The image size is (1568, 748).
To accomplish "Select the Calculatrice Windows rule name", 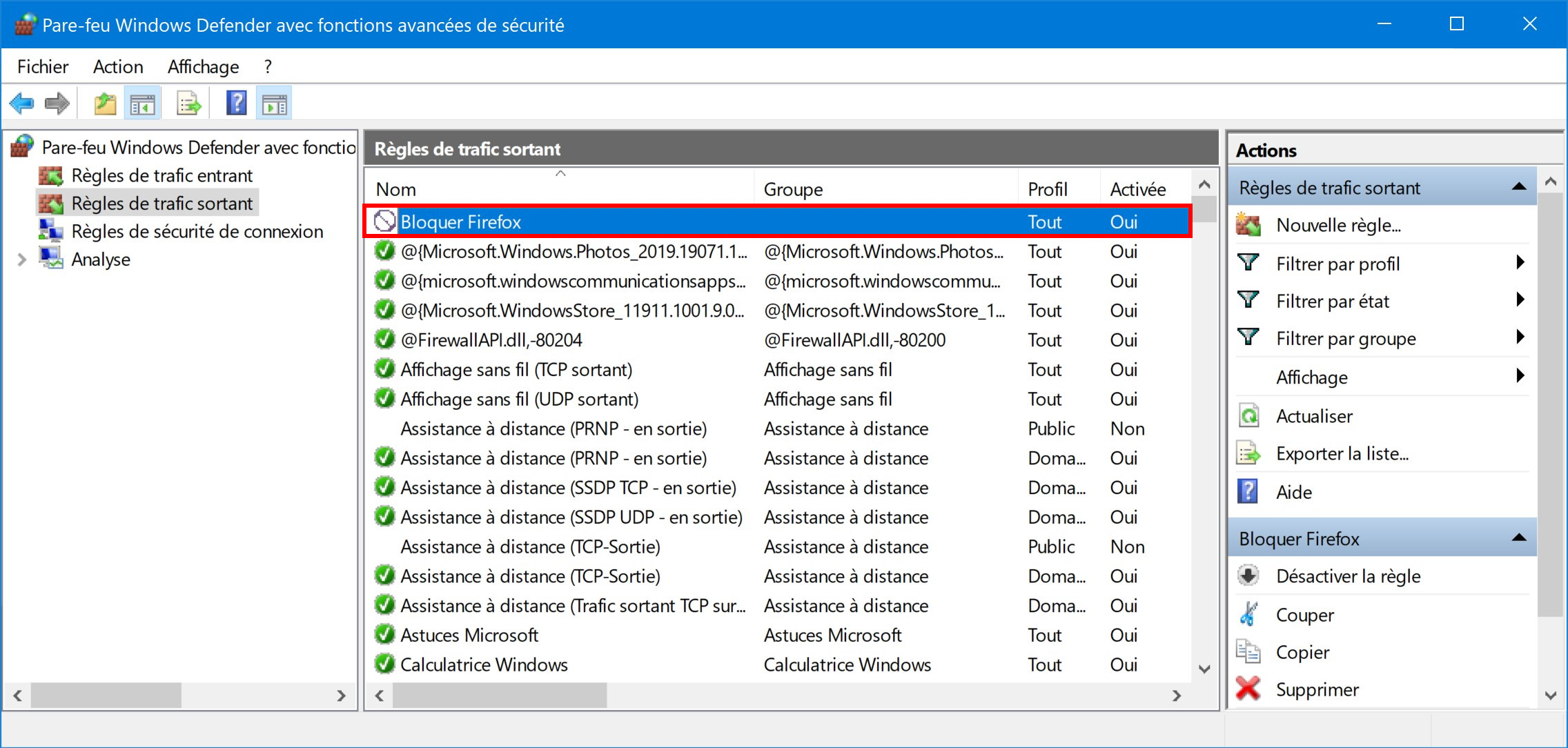I will point(484,665).
